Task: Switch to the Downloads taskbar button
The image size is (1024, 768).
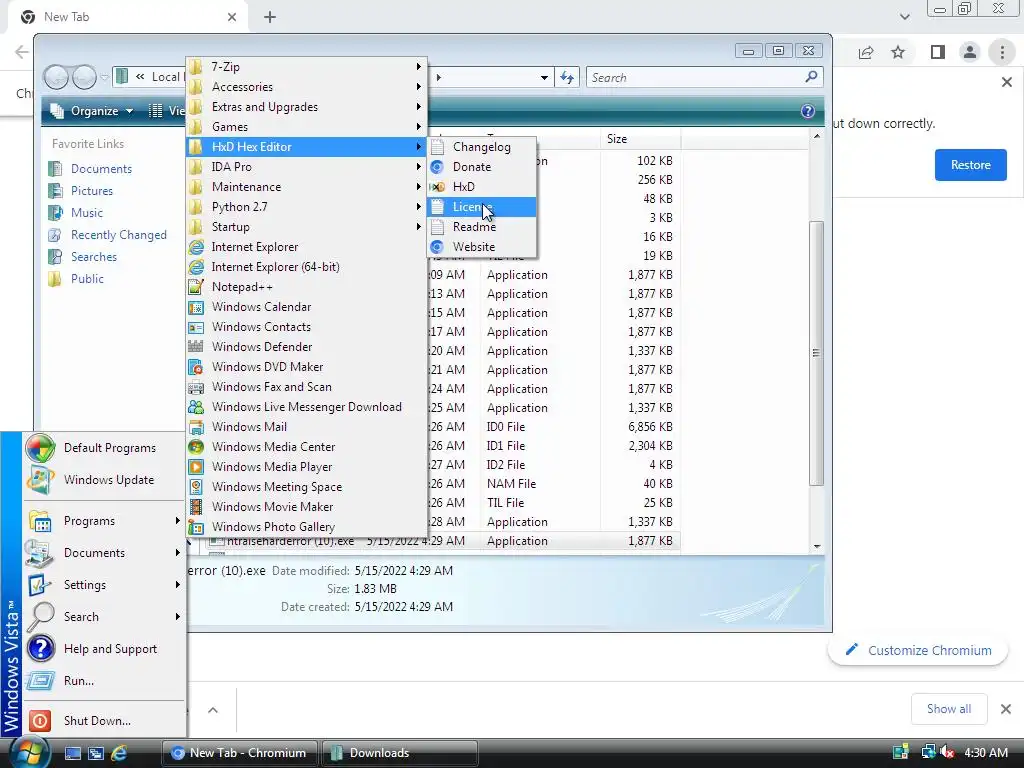Action: tap(400, 753)
